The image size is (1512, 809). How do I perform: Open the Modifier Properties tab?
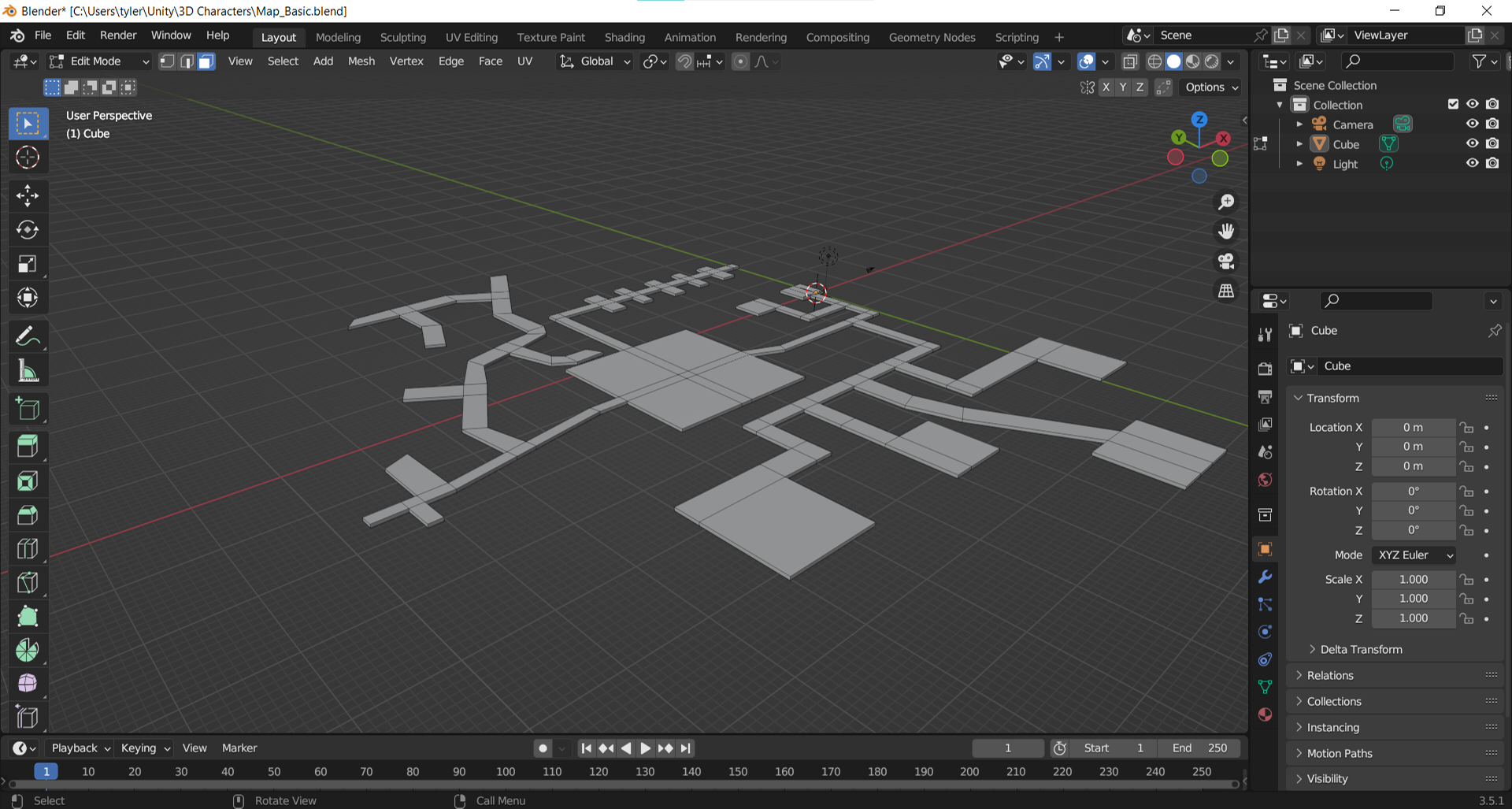[1265, 577]
